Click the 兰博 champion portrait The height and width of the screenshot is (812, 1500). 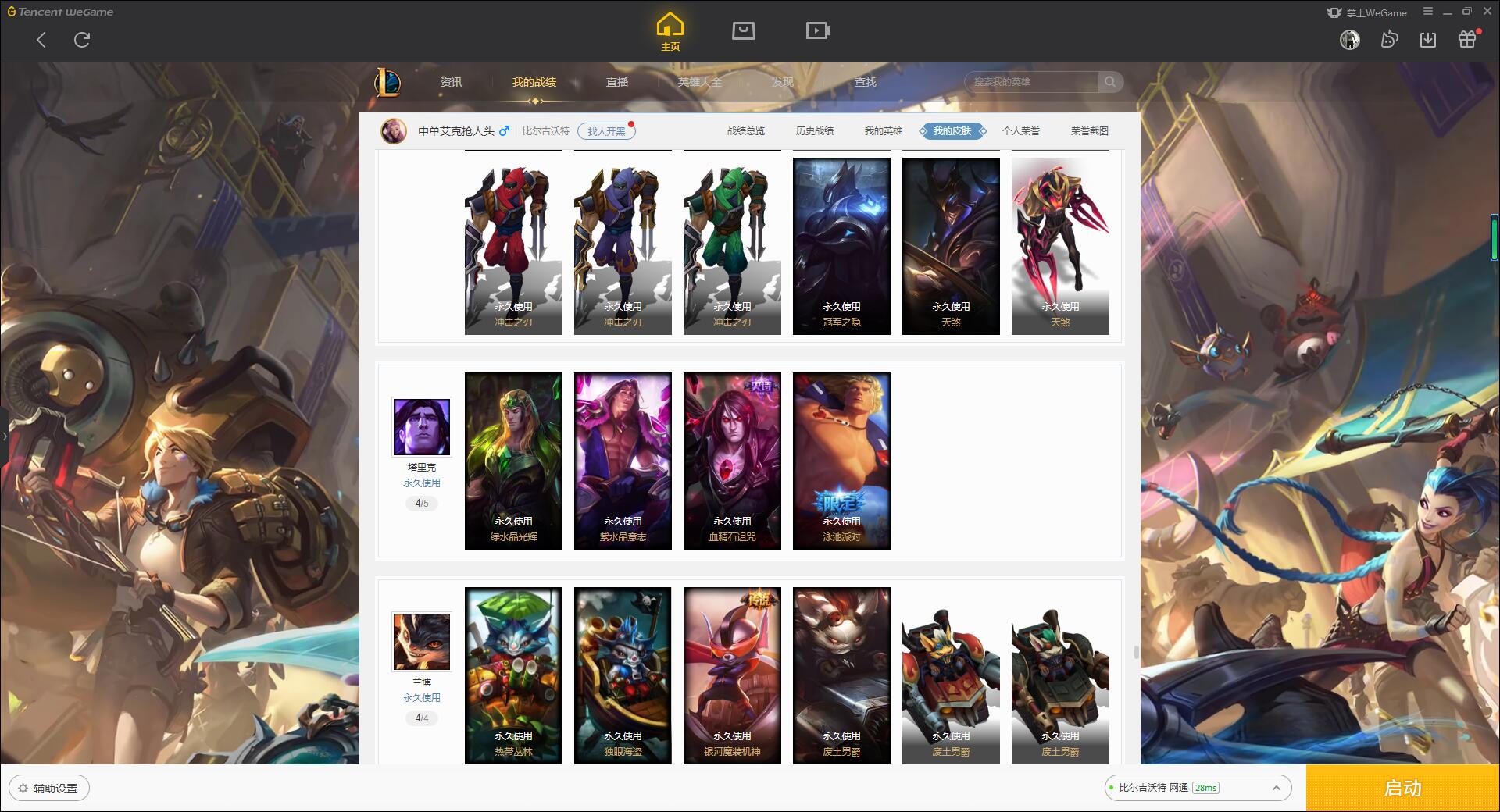pyautogui.click(x=422, y=642)
